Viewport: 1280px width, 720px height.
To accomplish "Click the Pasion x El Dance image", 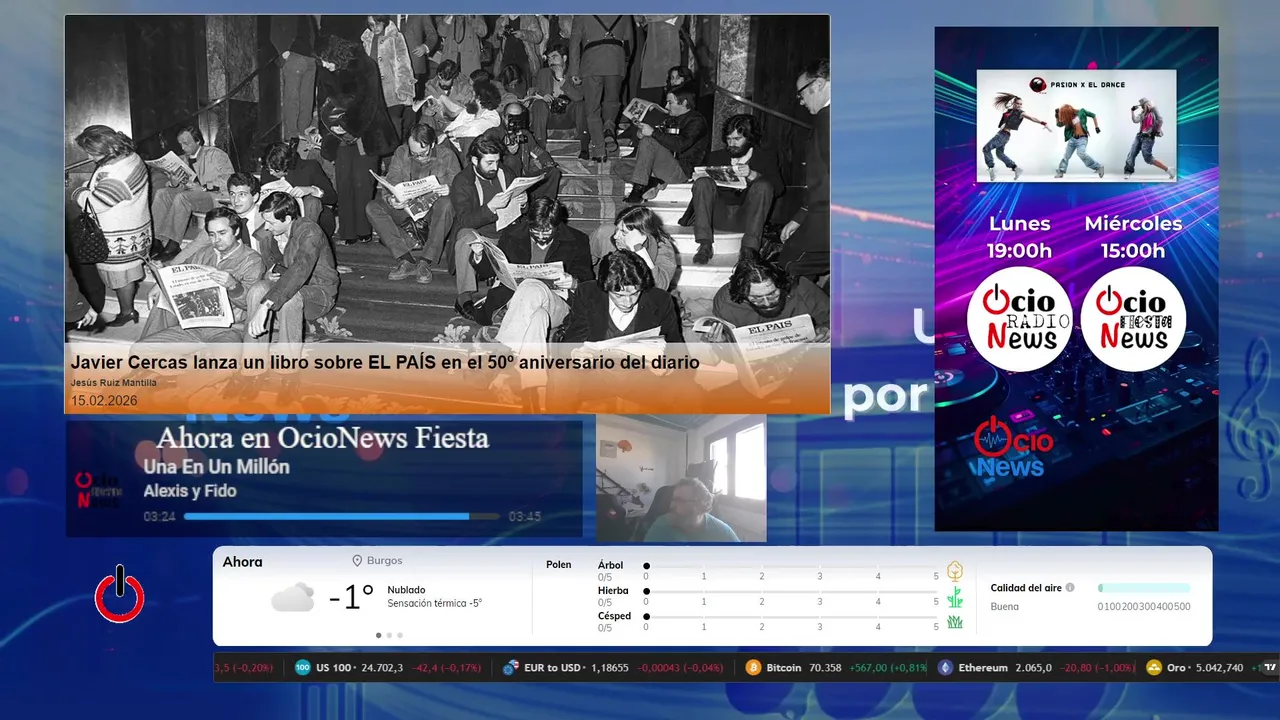I will 1076,125.
